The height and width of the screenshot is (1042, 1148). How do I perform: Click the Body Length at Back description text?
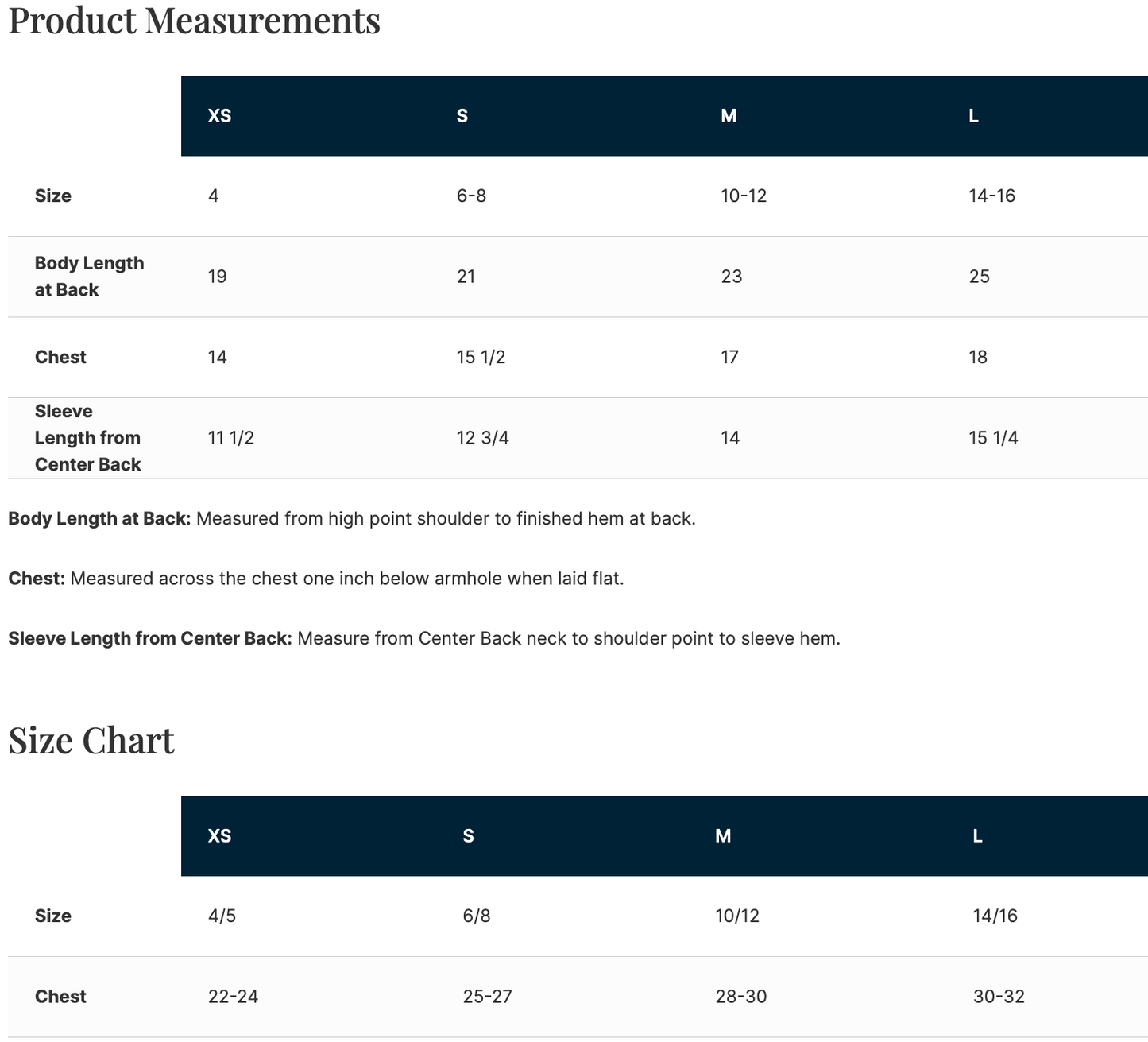point(352,519)
